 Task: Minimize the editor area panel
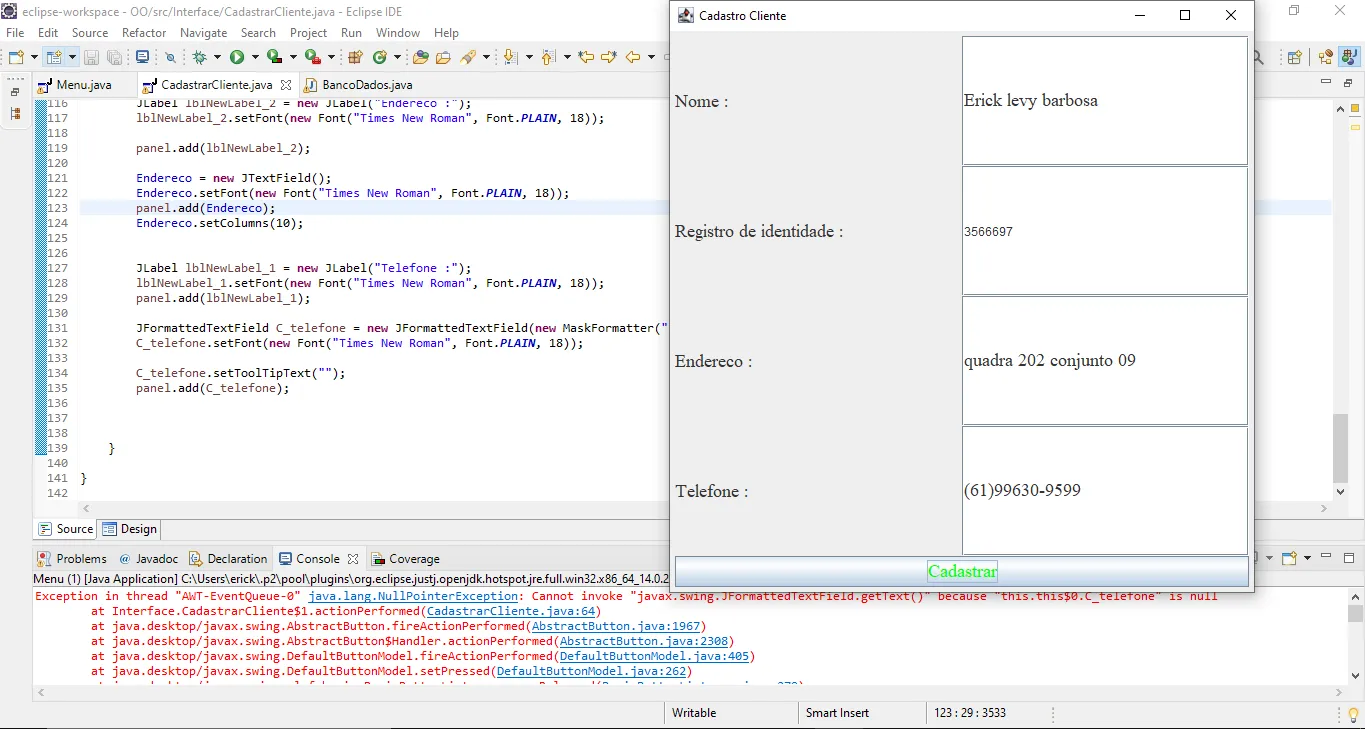click(x=1326, y=81)
